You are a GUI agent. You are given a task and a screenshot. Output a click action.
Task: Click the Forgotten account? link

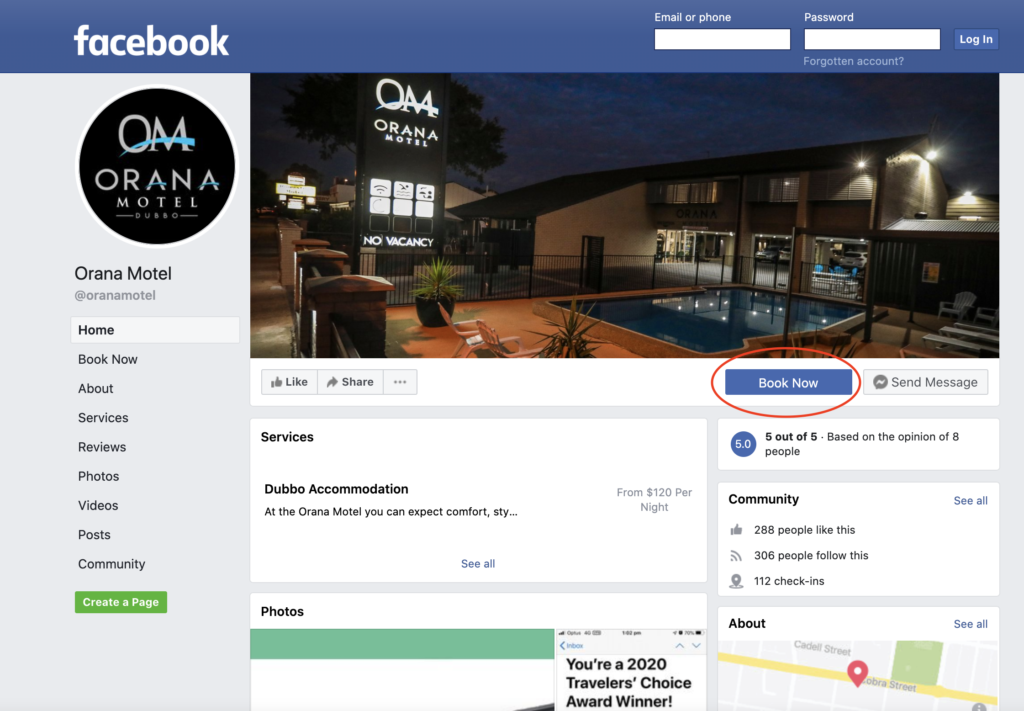point(854,61)
